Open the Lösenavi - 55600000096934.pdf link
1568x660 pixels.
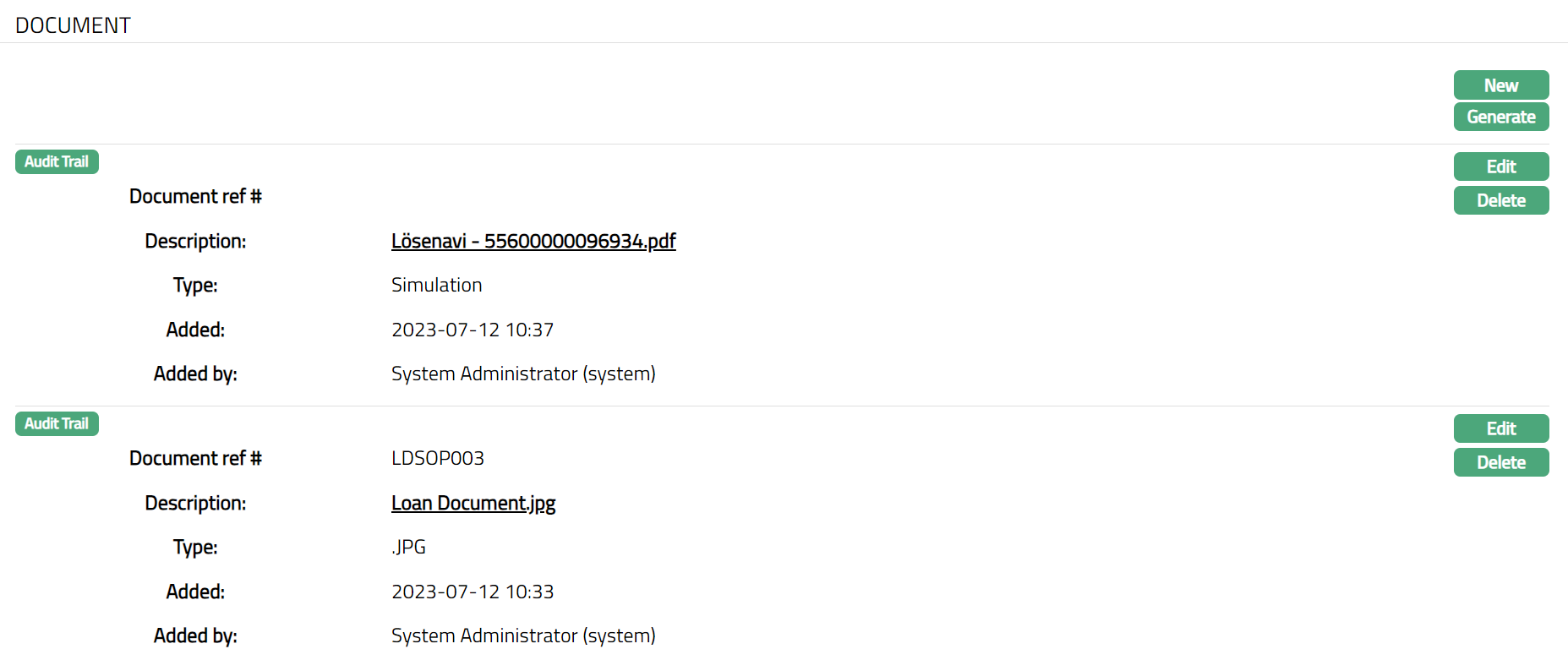coord(533,241)
